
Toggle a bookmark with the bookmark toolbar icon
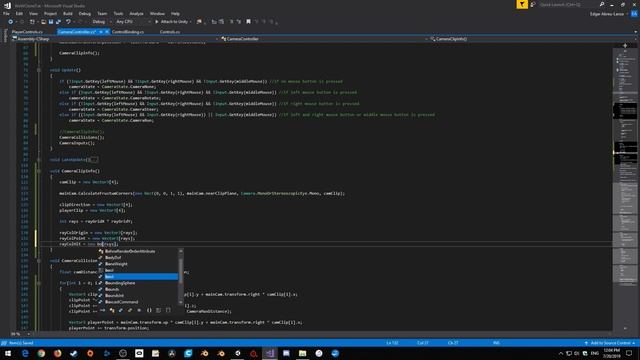[248, 22]
